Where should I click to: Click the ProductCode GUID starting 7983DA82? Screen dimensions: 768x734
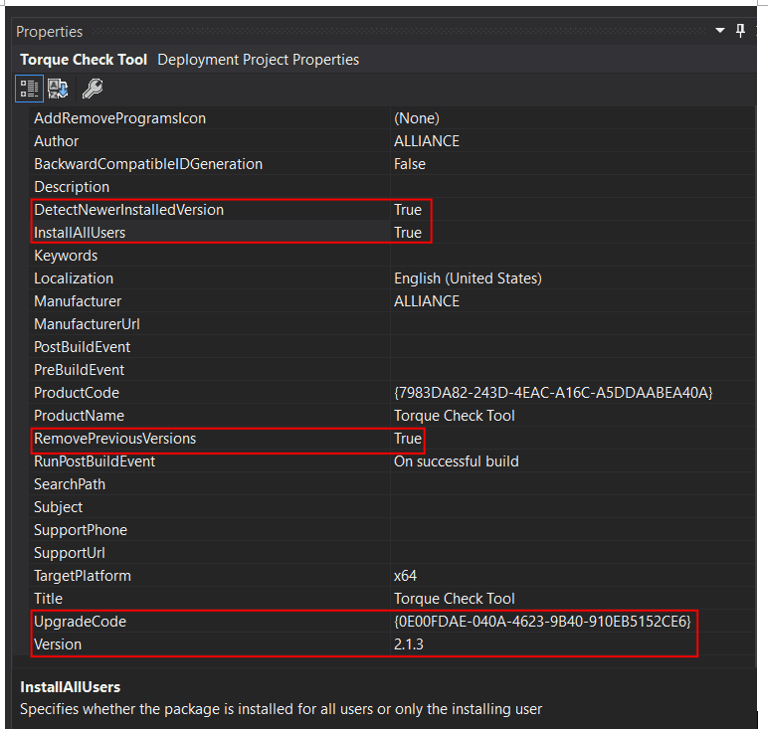(553, 393)
